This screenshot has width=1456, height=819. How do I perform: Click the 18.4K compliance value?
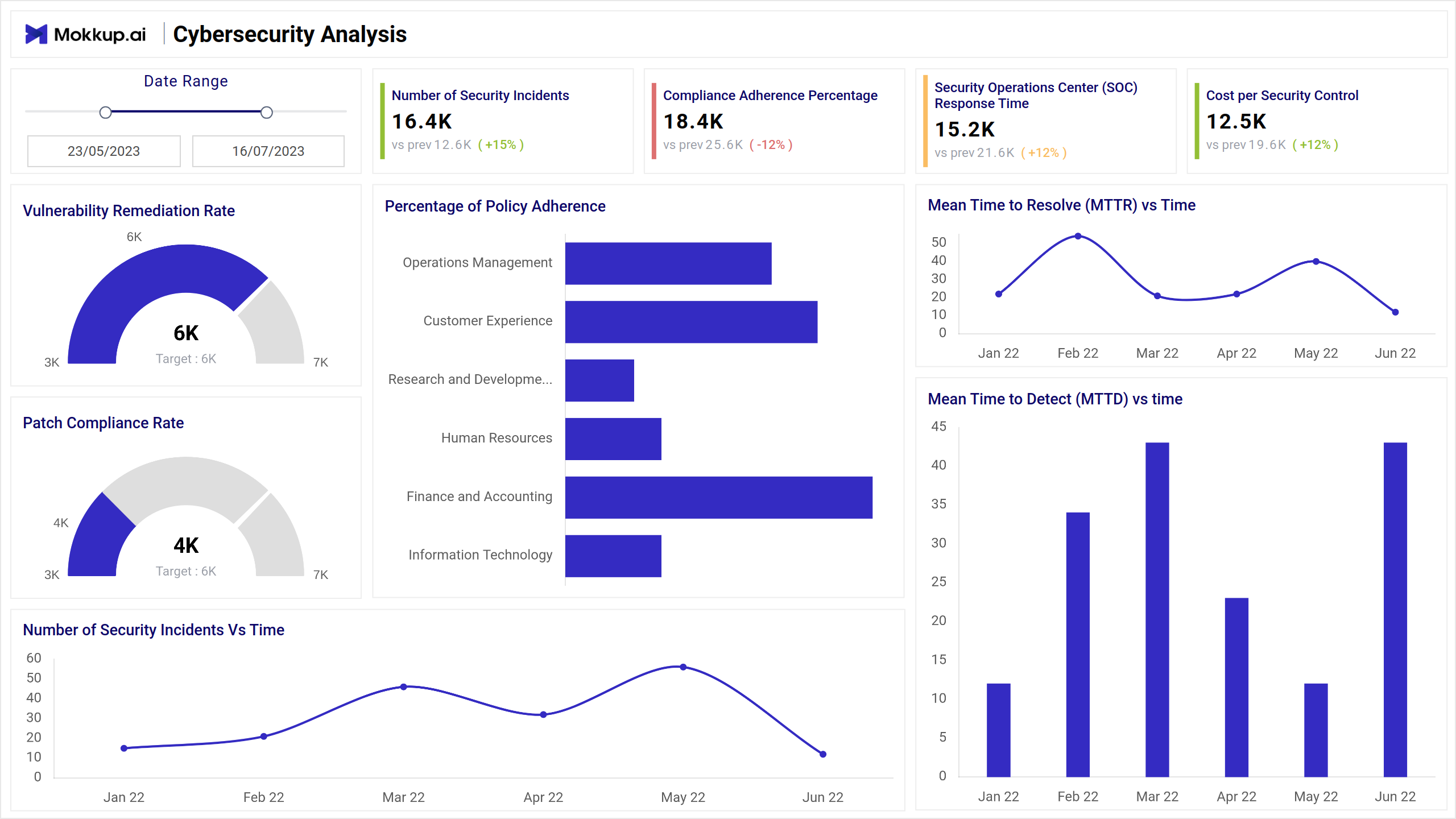click(x=693, y=121)
